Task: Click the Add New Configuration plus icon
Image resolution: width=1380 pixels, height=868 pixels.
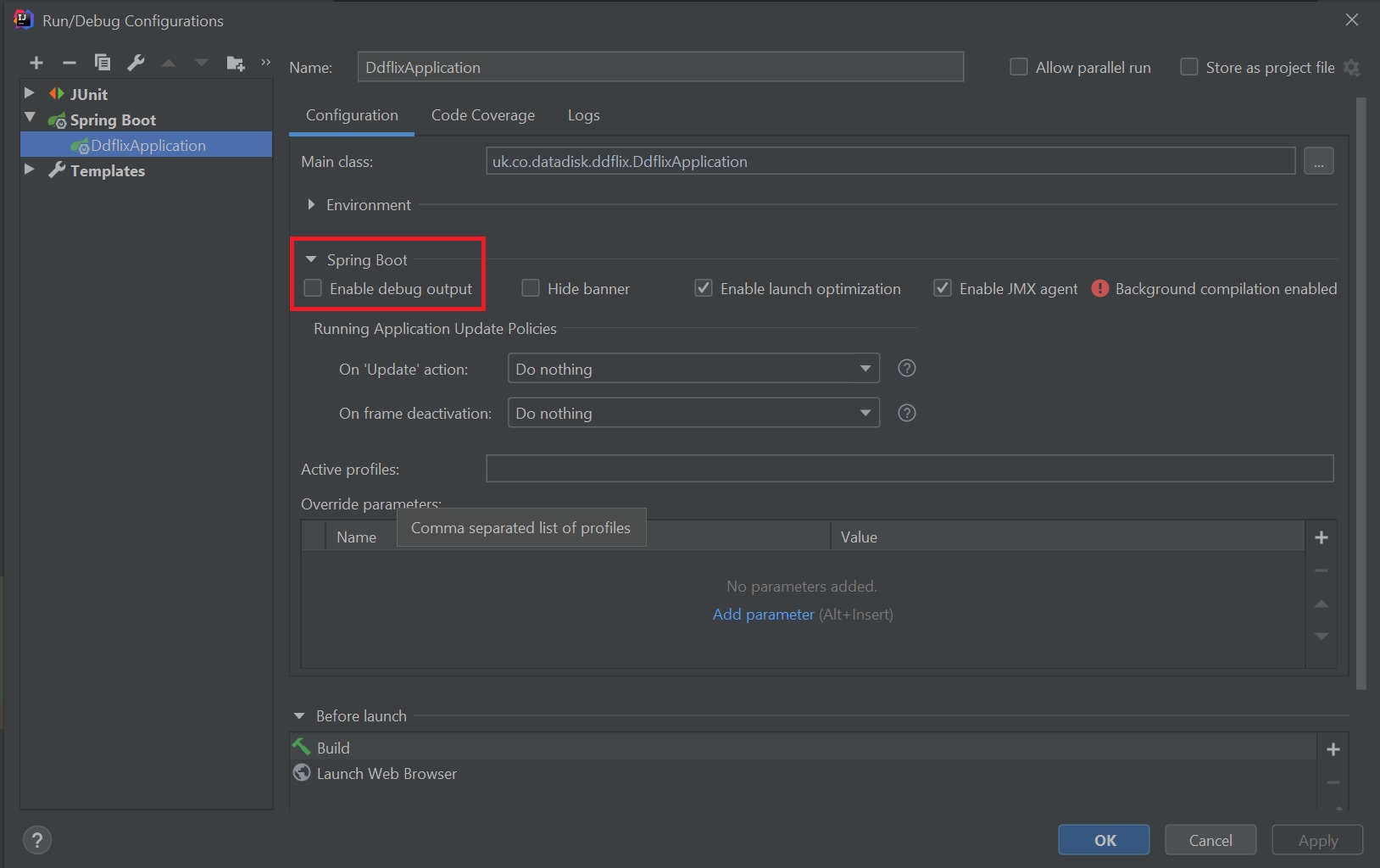Action: coord(36,63)
